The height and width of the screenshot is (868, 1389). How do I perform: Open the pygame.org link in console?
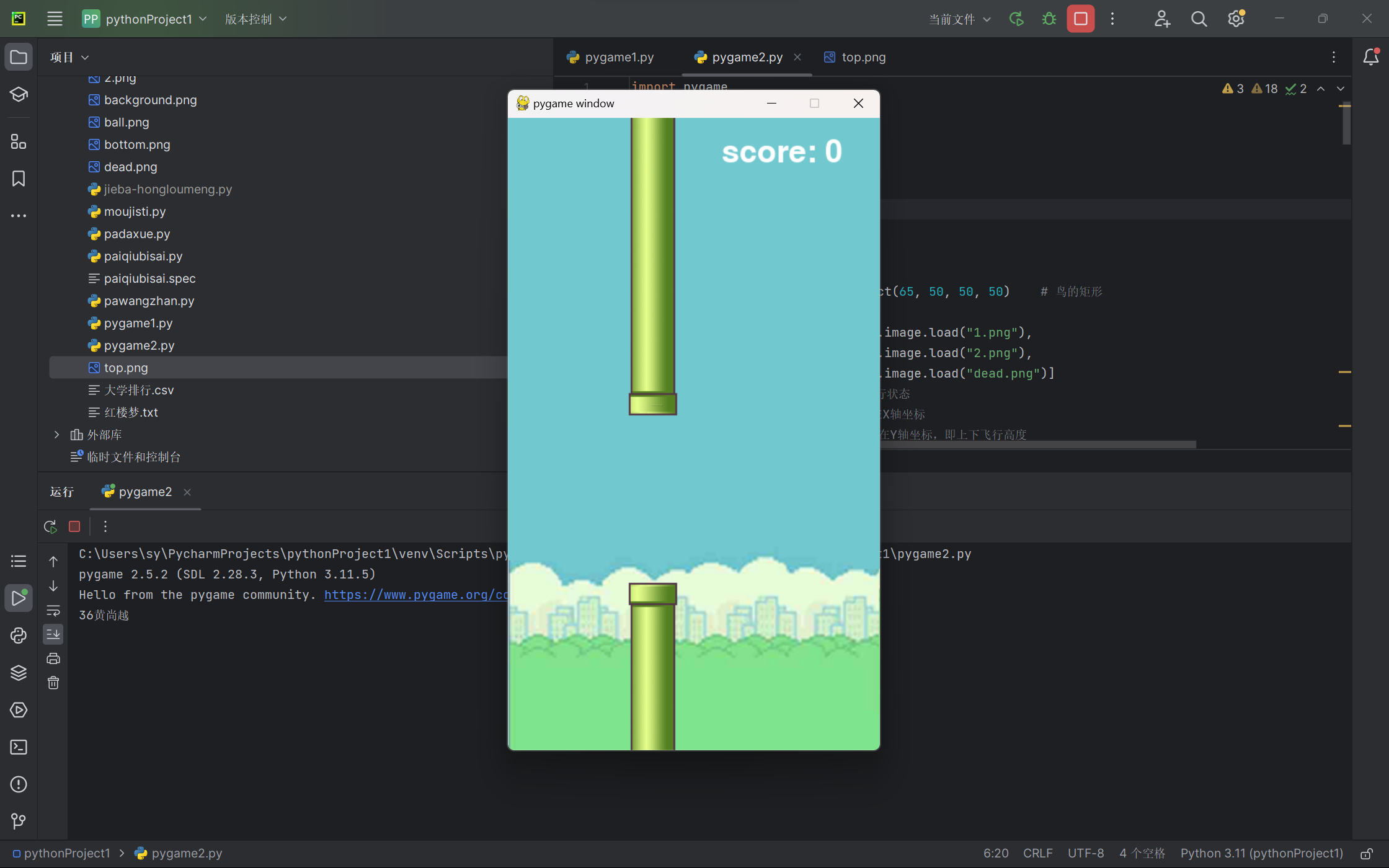[415, 595]
